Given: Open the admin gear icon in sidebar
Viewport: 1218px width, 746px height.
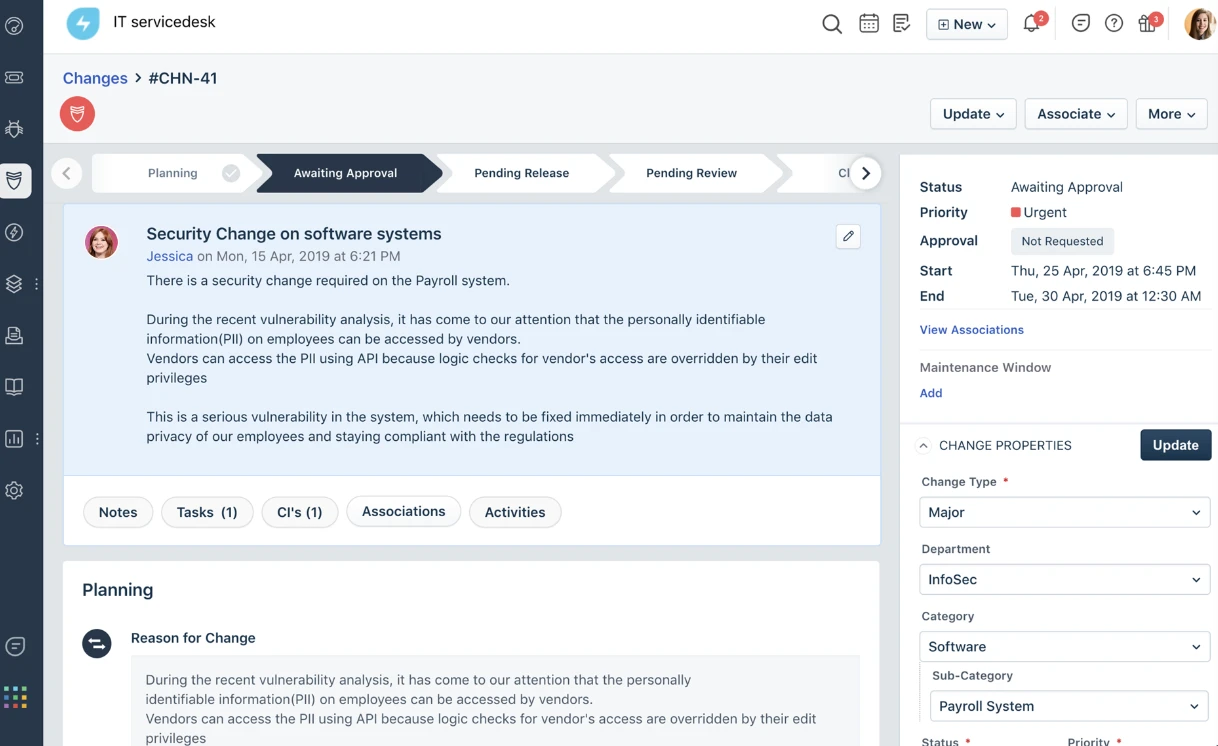Looking at the screenshot, I should pos(14,491).
